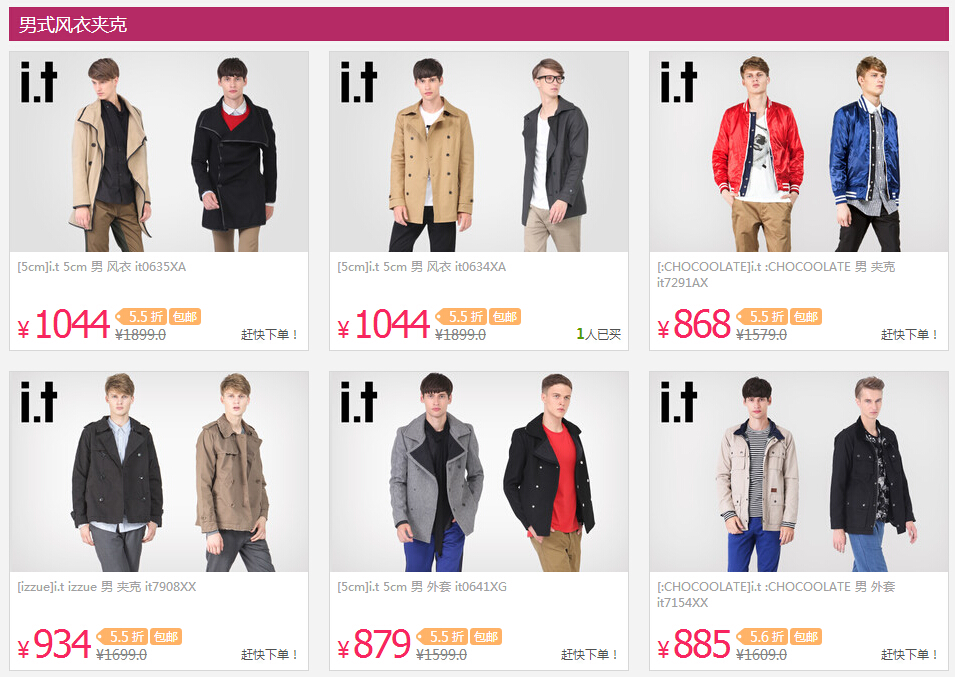The image size is (955, 677).
Task: Click the 5.5折 discount tag for it0634XA
Action: coord(461,317)
